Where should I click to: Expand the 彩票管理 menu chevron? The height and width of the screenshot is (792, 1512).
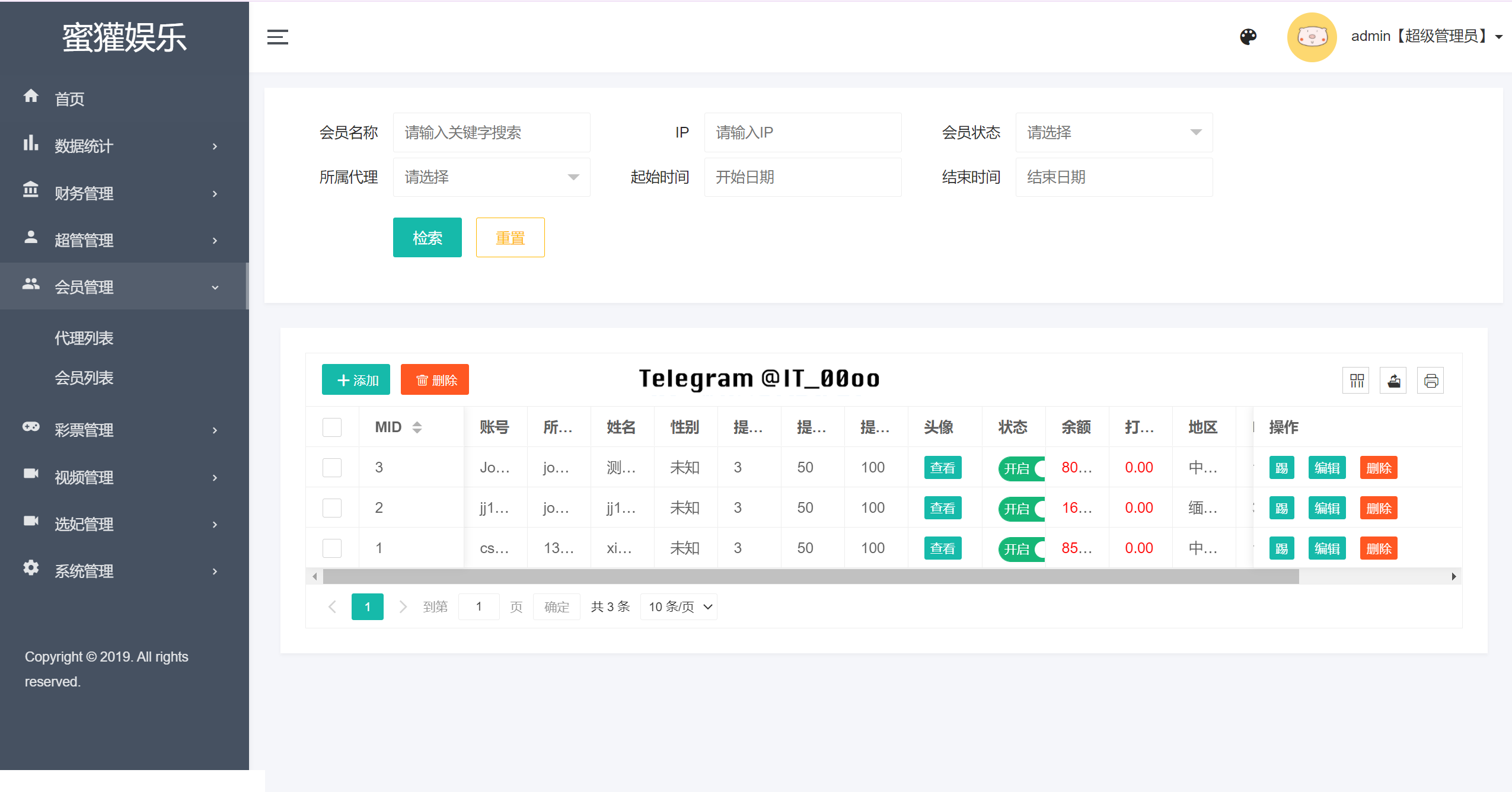(x=215, y=430)
